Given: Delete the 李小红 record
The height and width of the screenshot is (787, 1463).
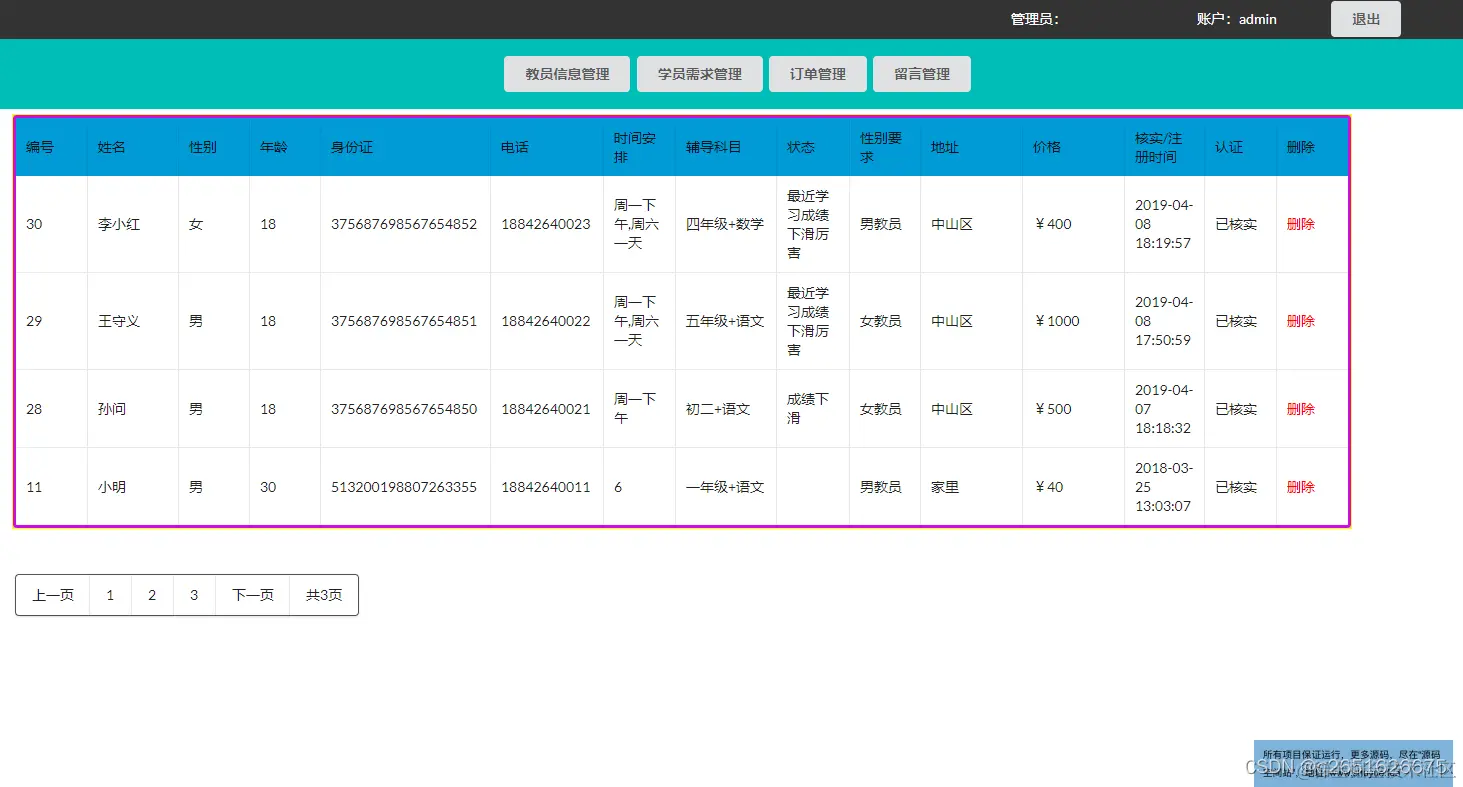Looking at the screenshot, I should pos(1300,224).
